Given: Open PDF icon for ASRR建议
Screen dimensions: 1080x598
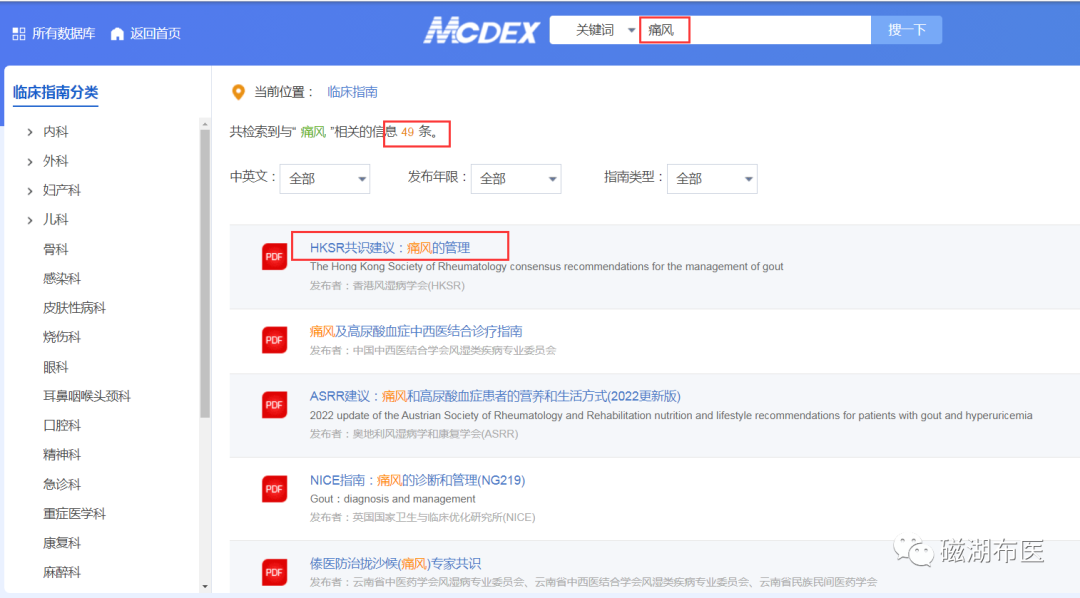Looking at the screenshot, I should click(x=274, y=405).
